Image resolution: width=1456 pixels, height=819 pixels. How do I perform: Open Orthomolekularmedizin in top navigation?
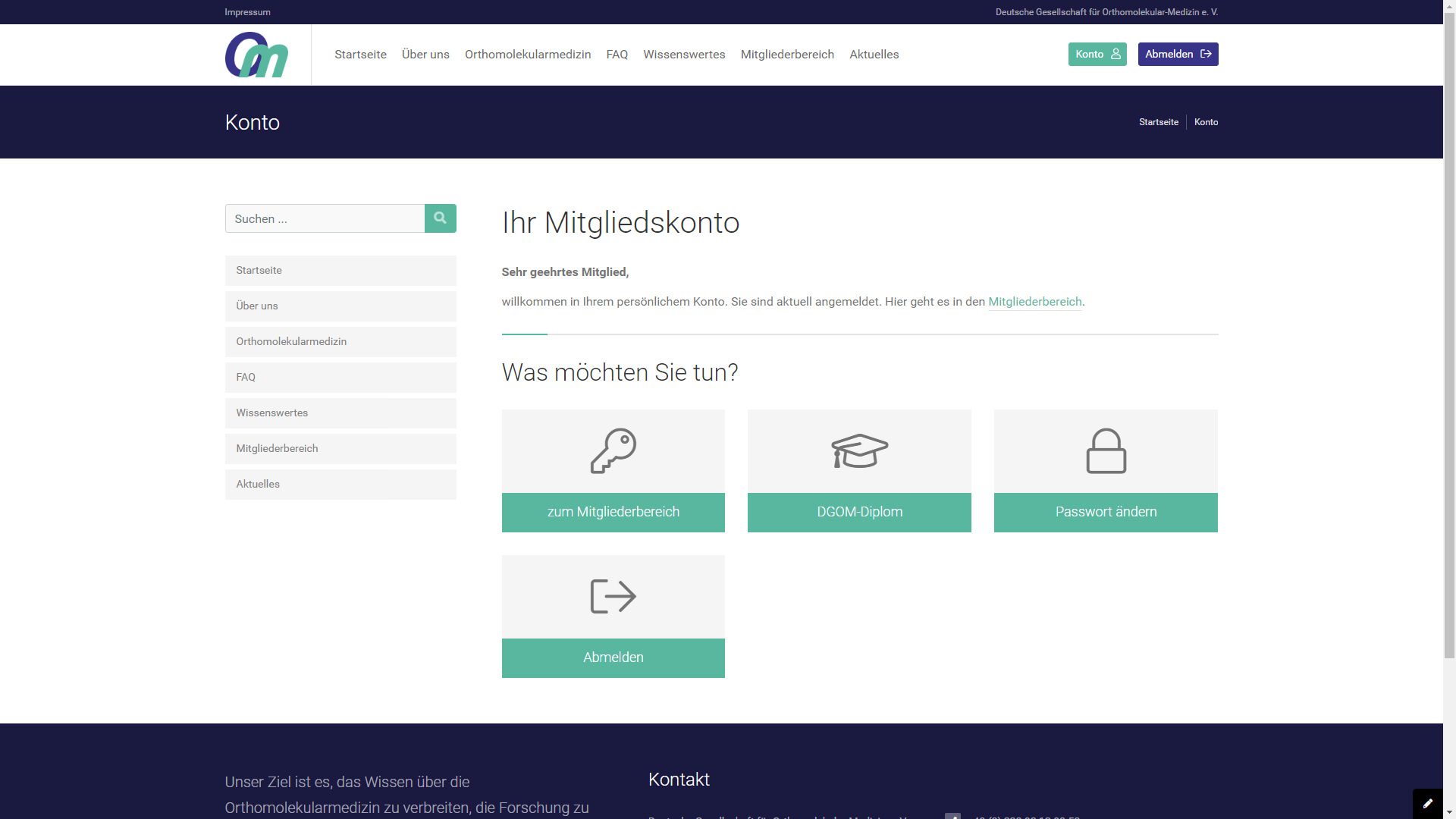[x=528, y=55]
